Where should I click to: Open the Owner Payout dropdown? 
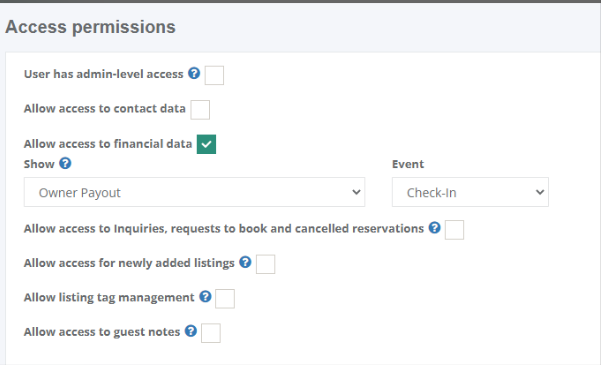[x=194, y=192]
